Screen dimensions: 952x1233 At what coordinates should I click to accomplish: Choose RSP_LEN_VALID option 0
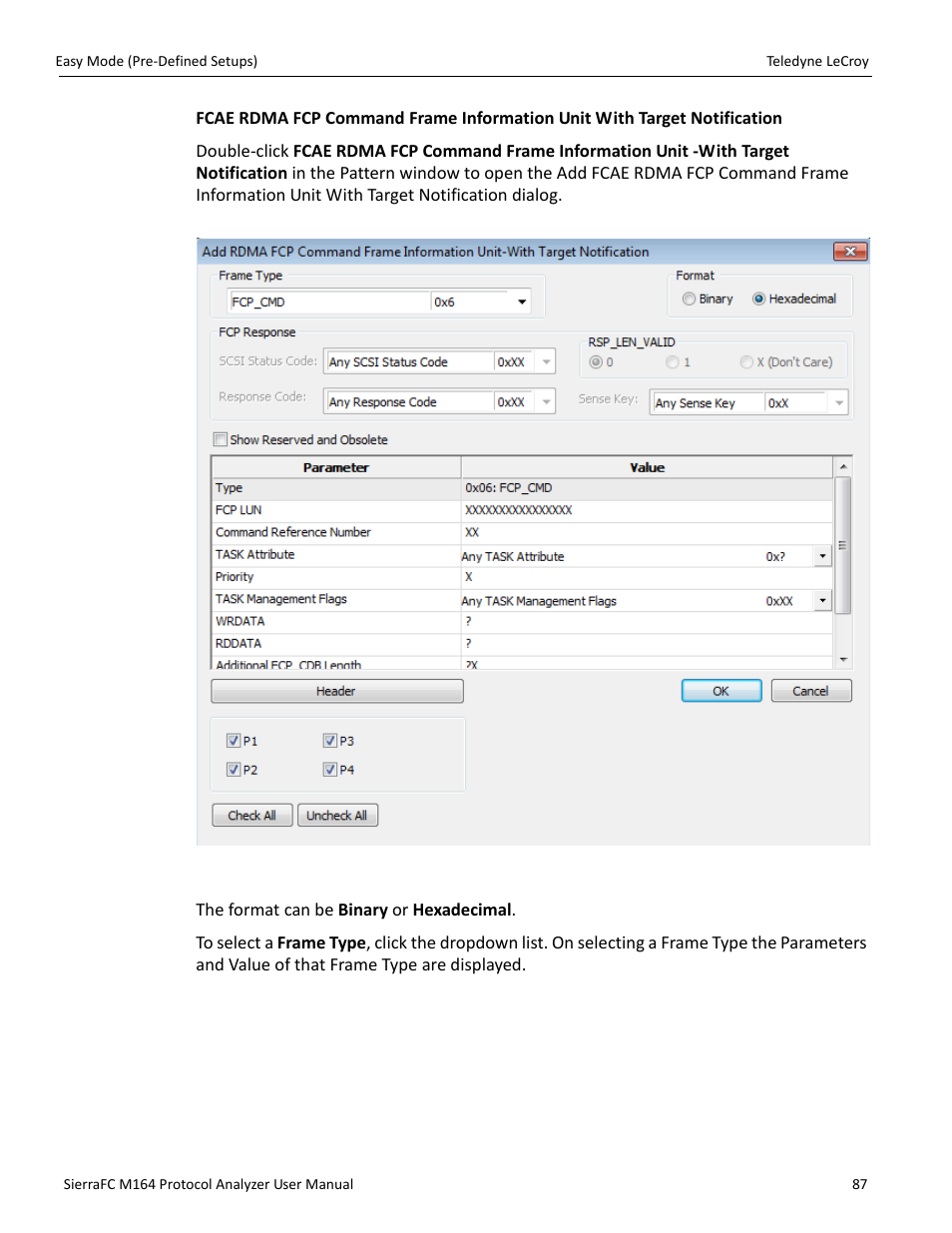click(x=596, y=362)
